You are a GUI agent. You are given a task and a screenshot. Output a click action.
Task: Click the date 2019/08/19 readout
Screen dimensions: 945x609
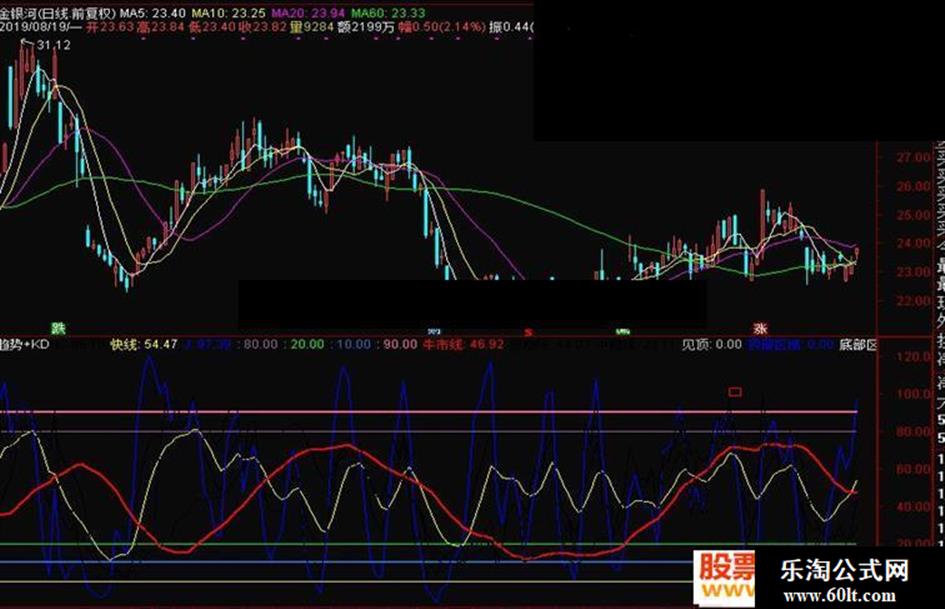pos(35,27)
